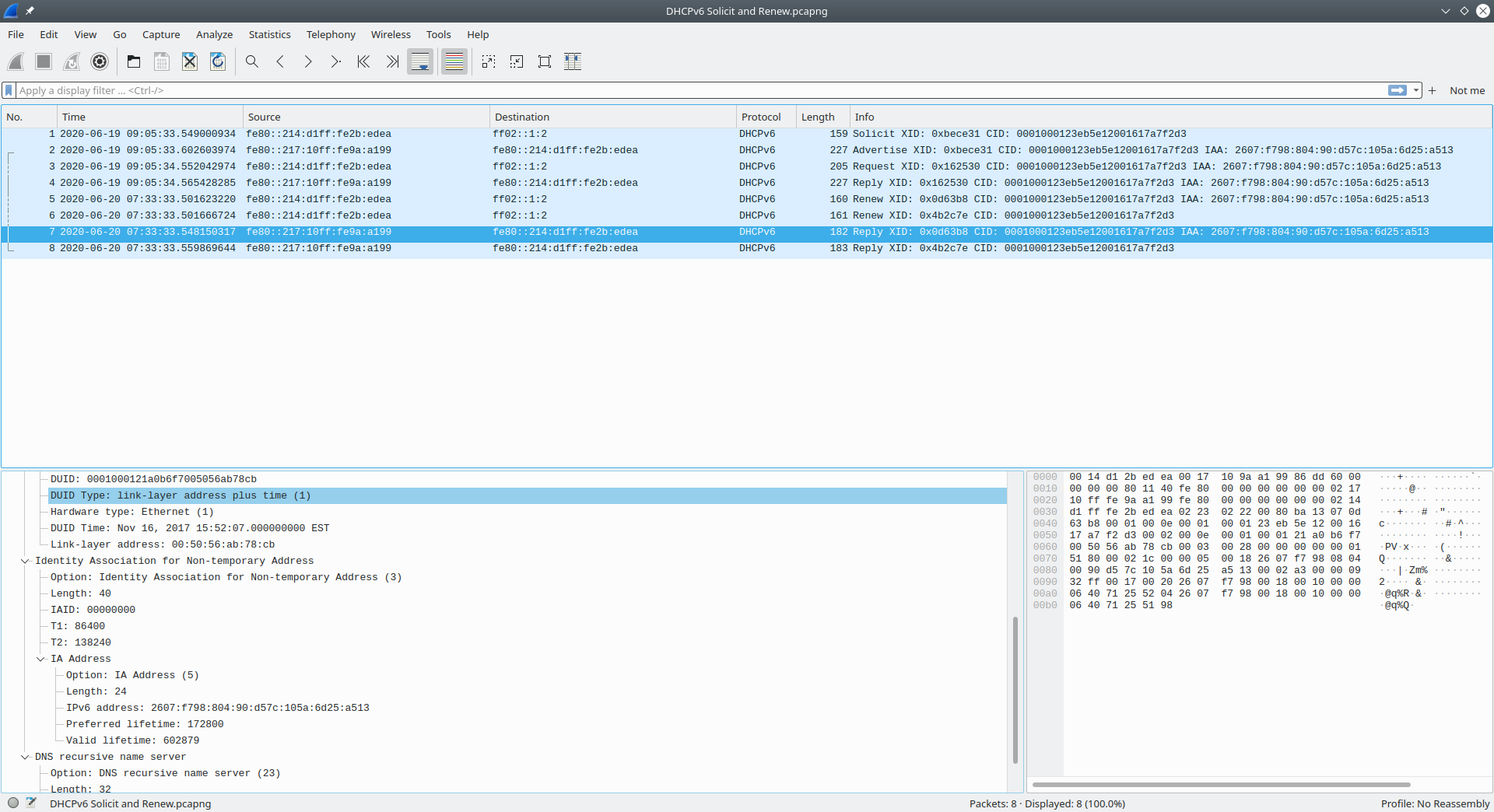
Task: Click the zoom in text icon
Action: pyautogui.click(x=489, y=61)
